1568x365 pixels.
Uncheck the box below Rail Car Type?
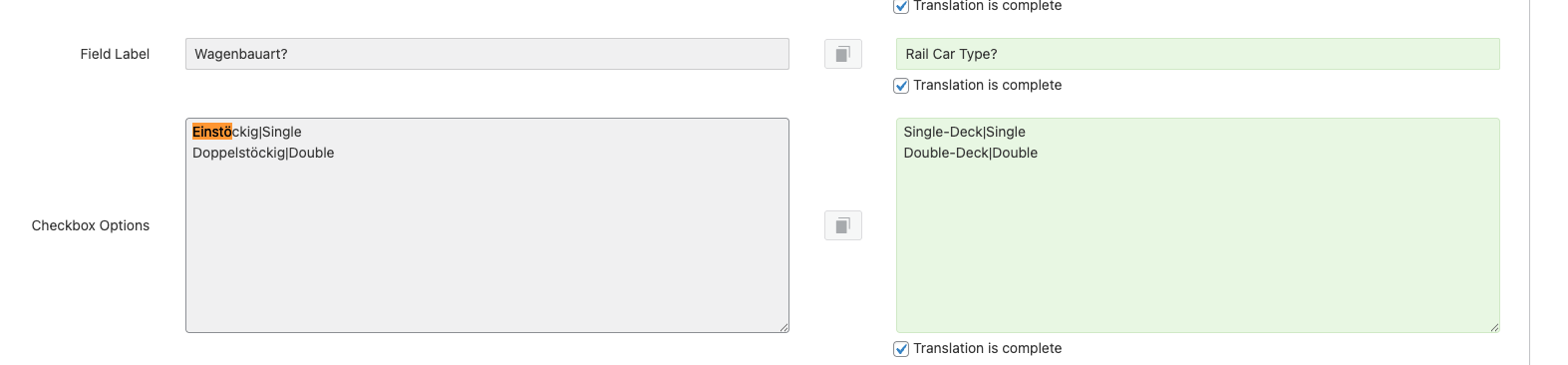[x=901, y=86]
